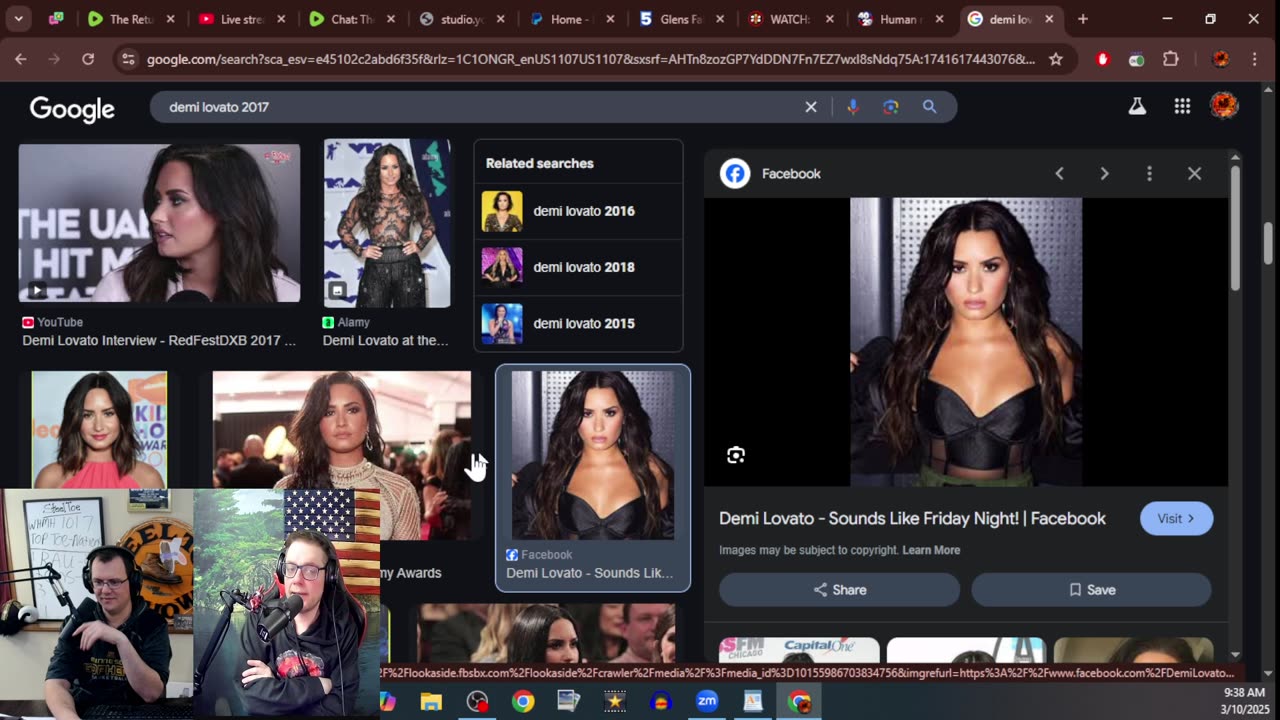1280x720 pixels.
Task: Open Google Chrome taskbar icon
Action: coord(523,702)
